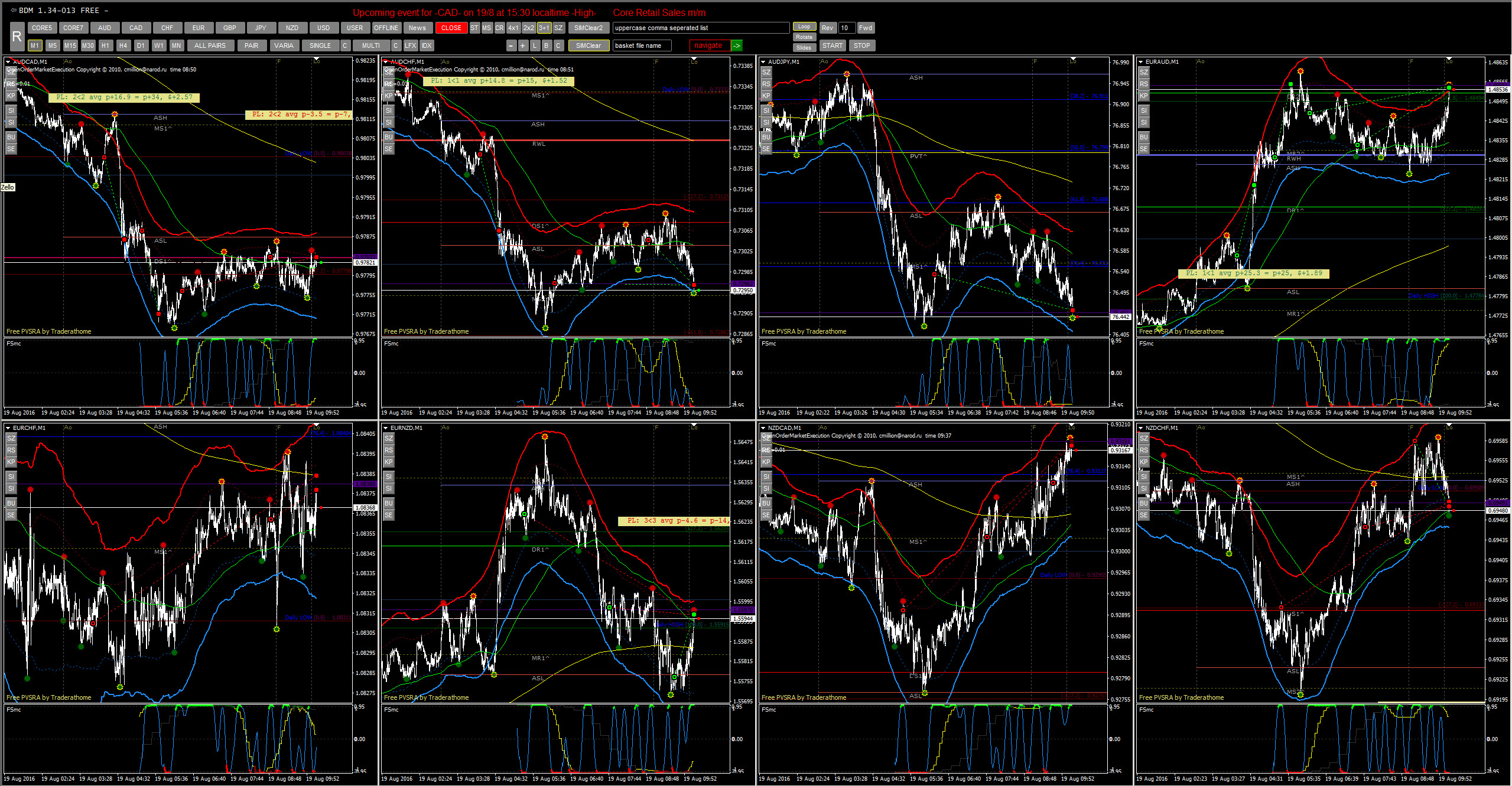Select the 4x1 chart layout
Viewport: 1512px width, 786px height.
tap(513, 28)
